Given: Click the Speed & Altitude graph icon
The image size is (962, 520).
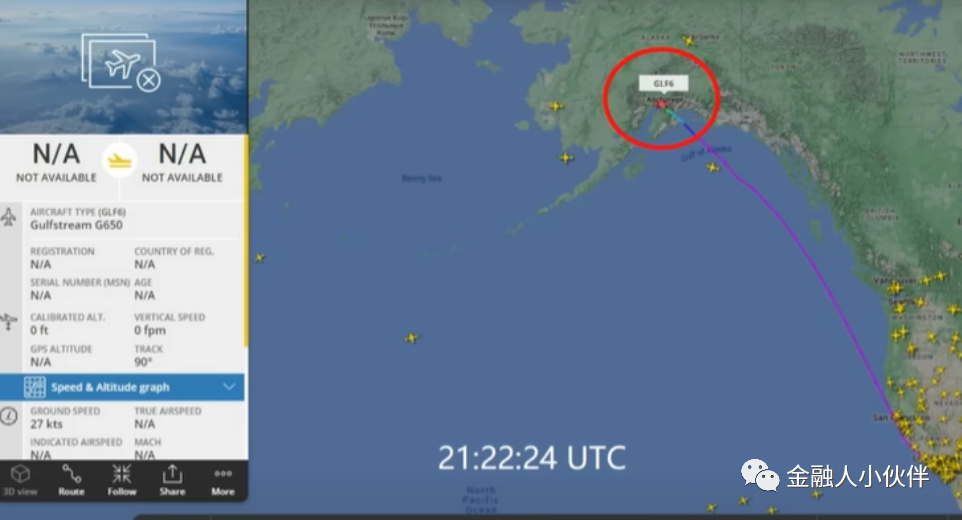Looking at the screenshot, I should pos(34,387).
